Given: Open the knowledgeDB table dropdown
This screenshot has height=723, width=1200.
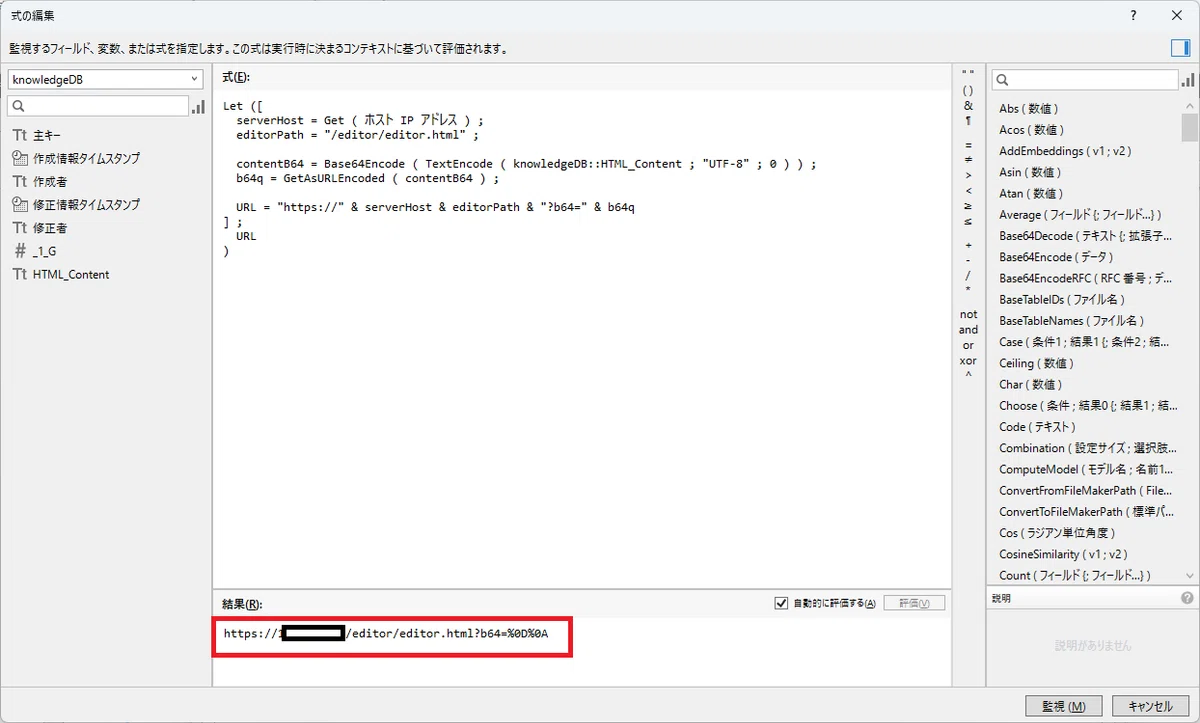Looking at the screenshot, I should click(x=106, y=79).
